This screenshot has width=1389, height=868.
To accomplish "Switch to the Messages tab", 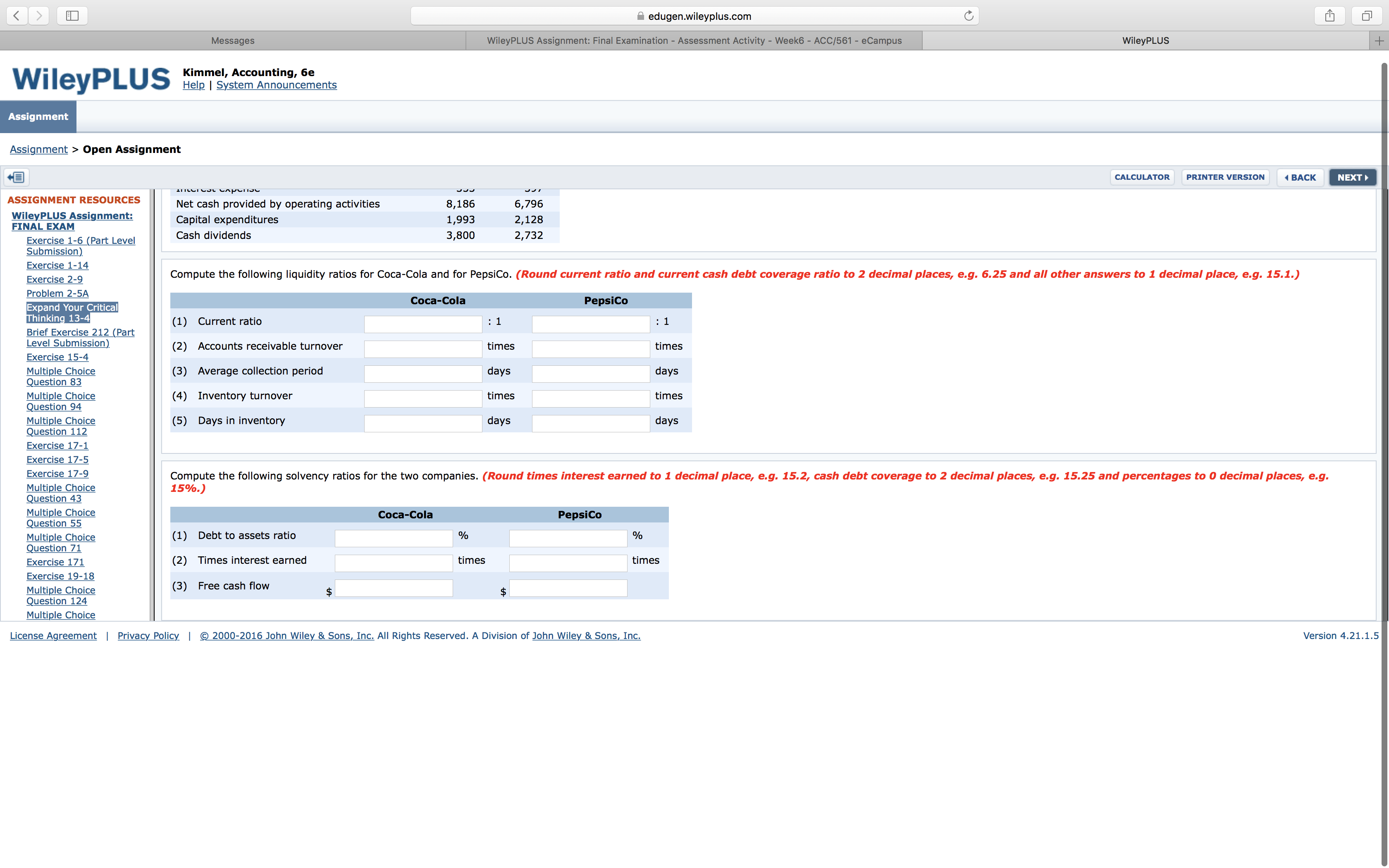I will pyautogui.click(x=232, y=41).
